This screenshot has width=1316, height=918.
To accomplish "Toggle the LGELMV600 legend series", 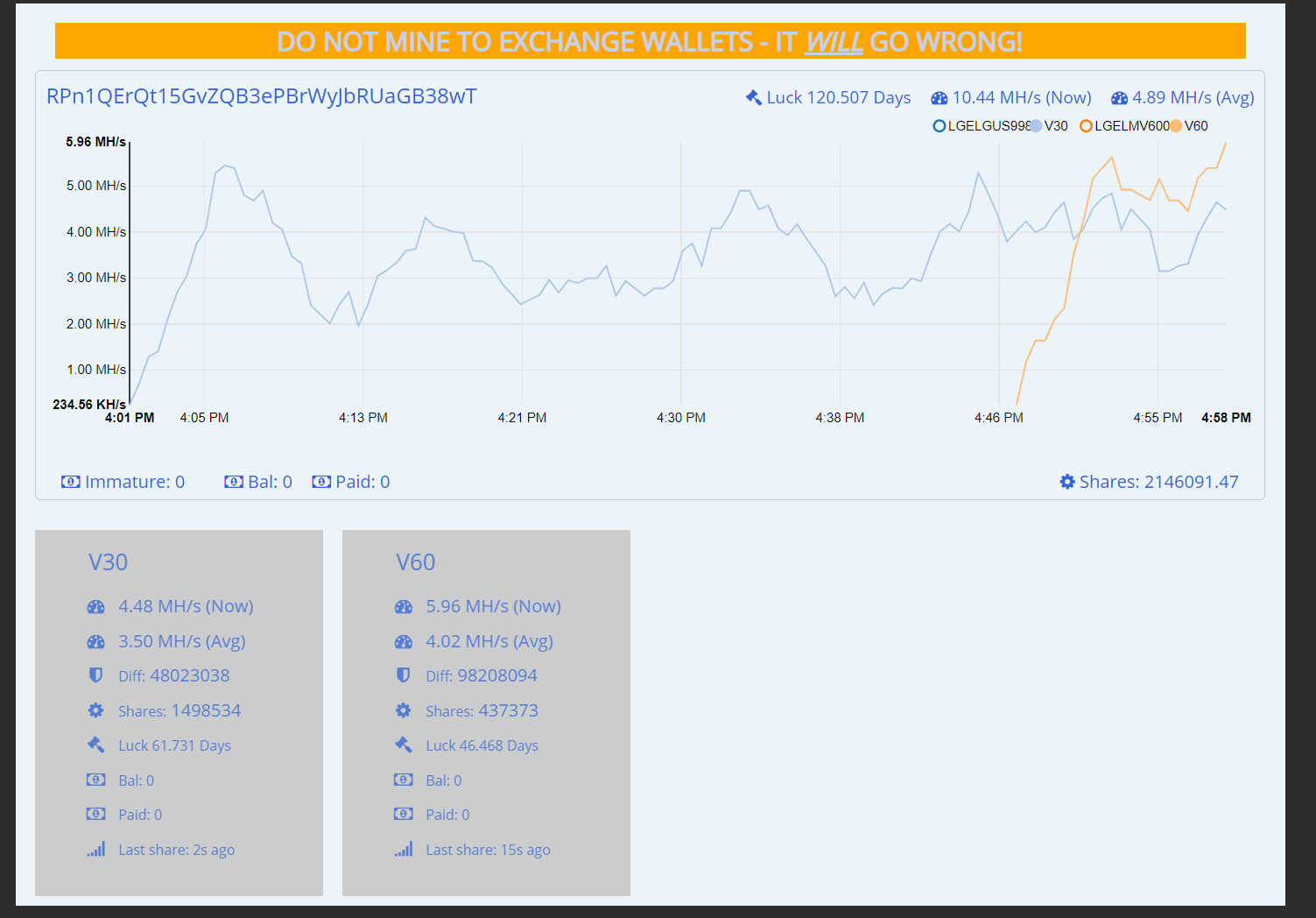I will click(x=1125, y=126).
